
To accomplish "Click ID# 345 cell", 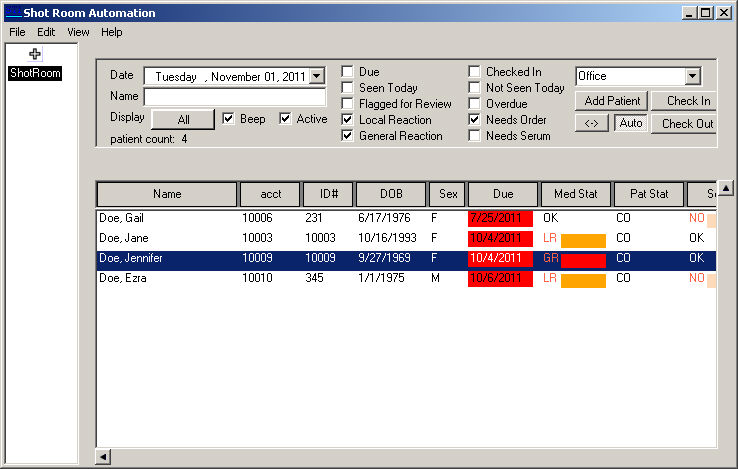I will point(314,278).
